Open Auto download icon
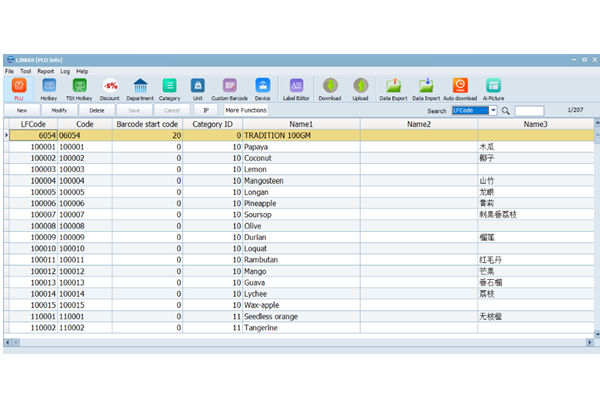Screen dimensions: 600x400 [x=460, y=87]
